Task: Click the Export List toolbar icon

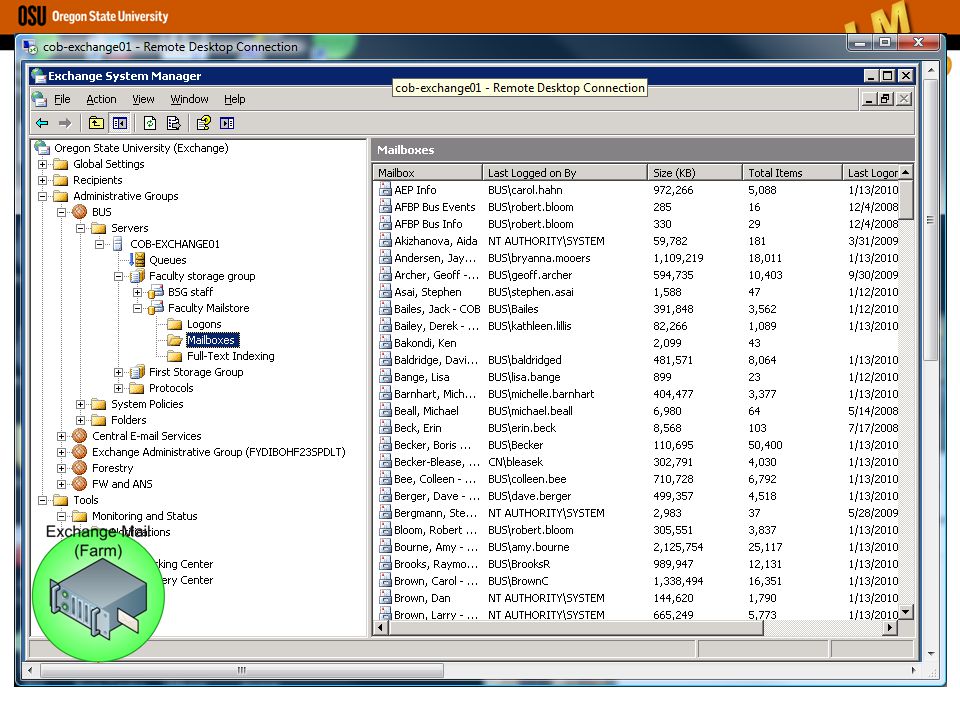Action: point(174,124)
